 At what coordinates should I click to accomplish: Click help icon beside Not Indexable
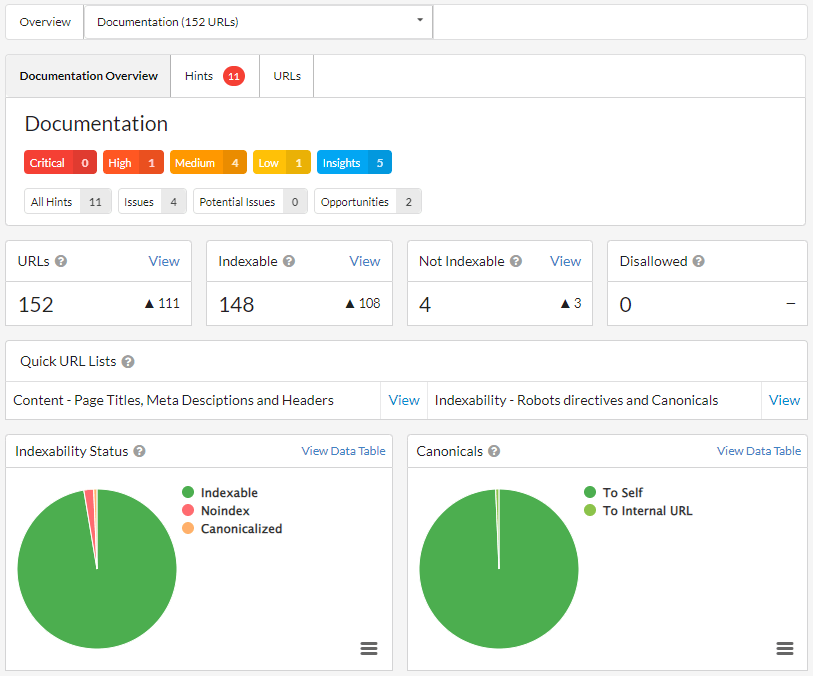(x=515, y=261)
